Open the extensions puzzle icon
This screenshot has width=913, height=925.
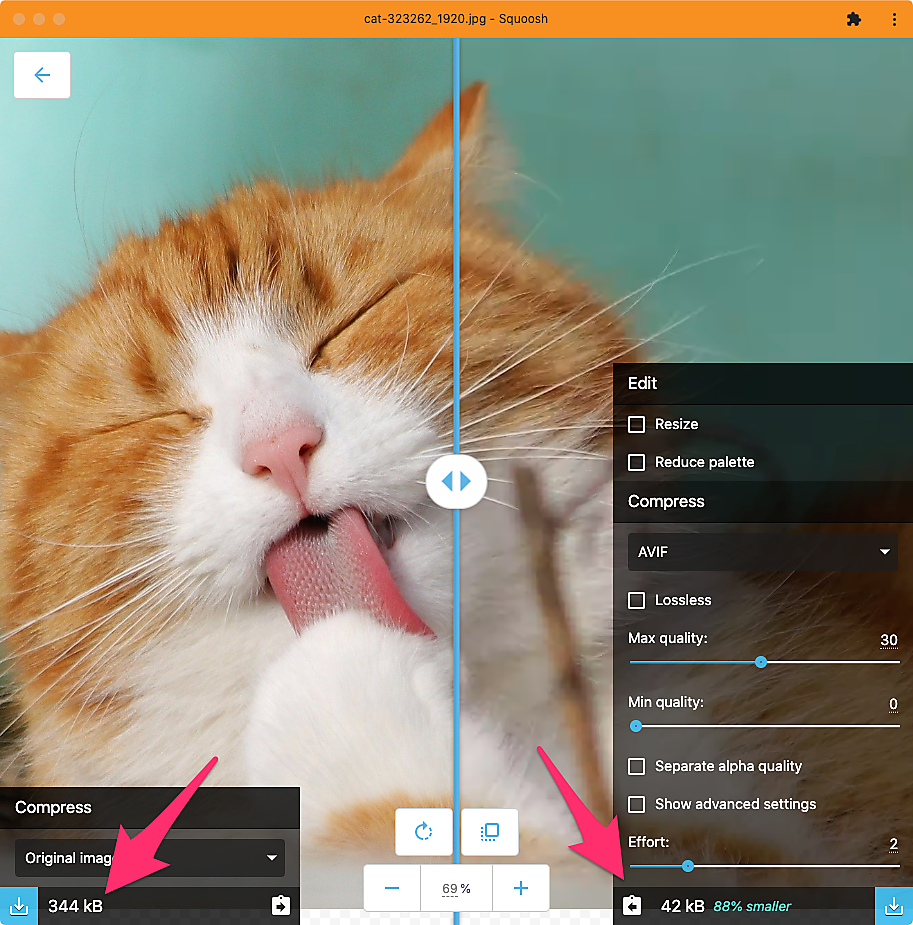click(853, 19)
